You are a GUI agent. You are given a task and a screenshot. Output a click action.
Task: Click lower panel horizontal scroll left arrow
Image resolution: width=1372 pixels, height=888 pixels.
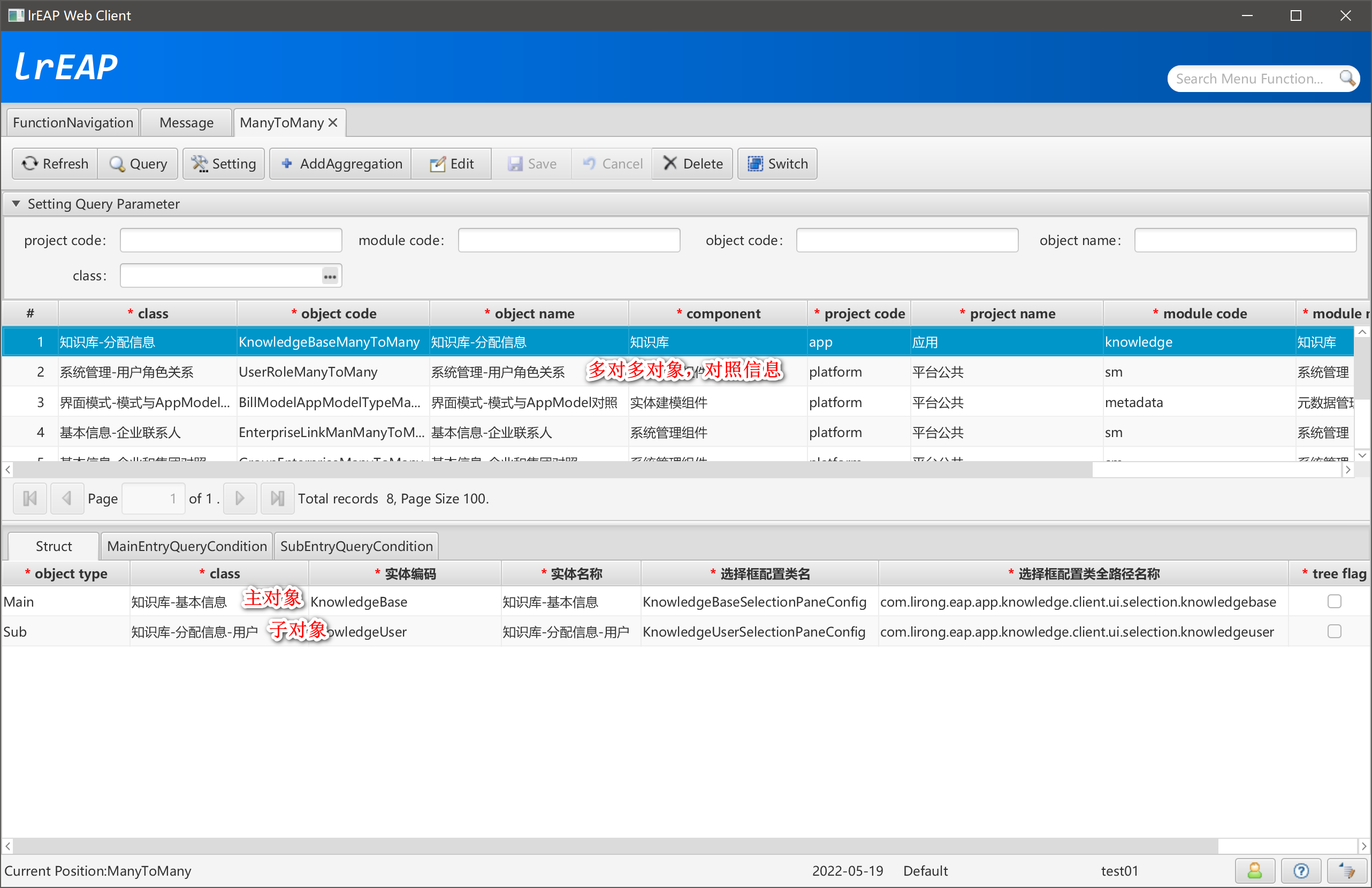[x=7, y=846]
